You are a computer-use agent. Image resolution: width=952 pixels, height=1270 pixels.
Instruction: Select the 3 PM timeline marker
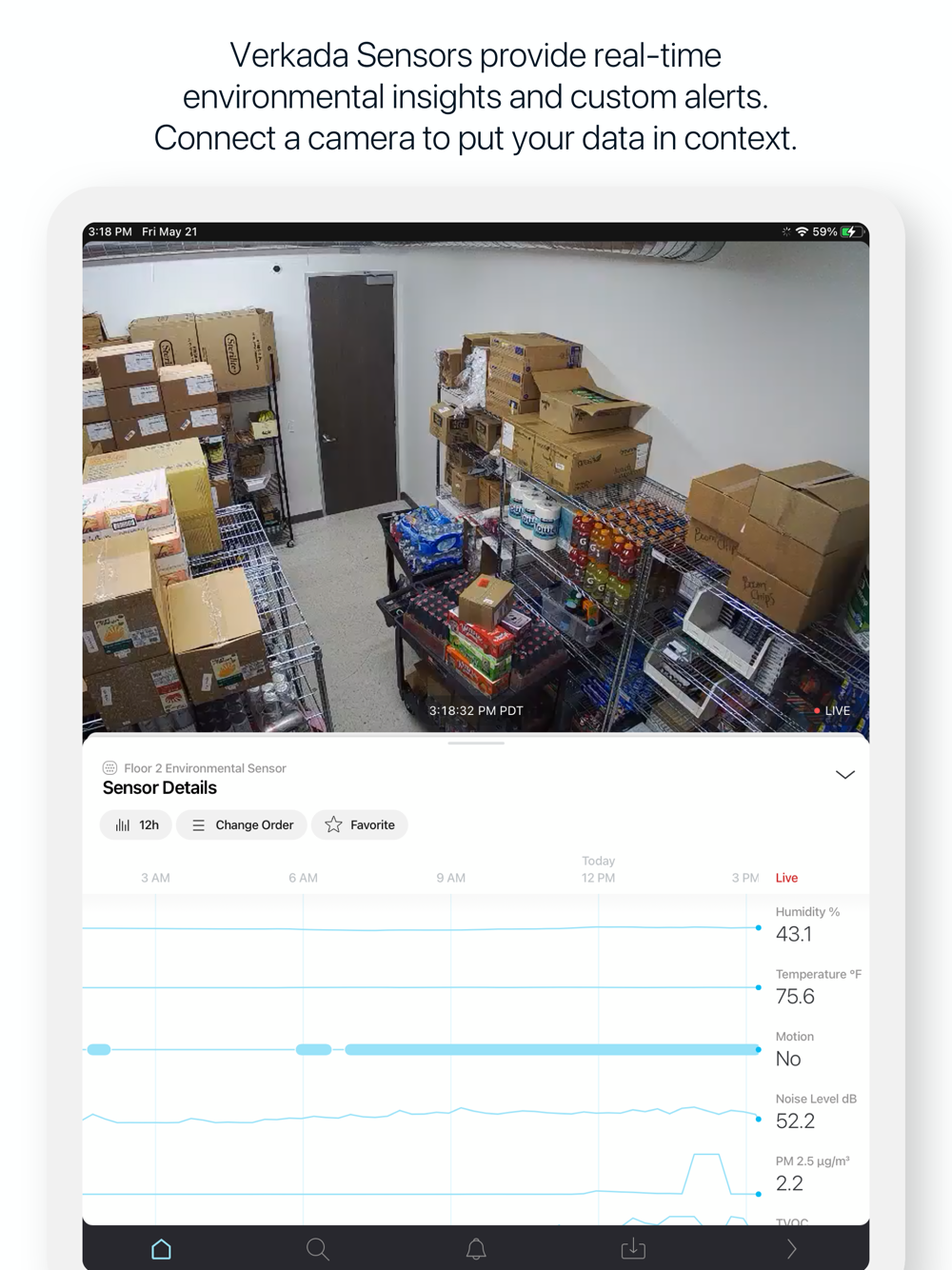(744, 878)
